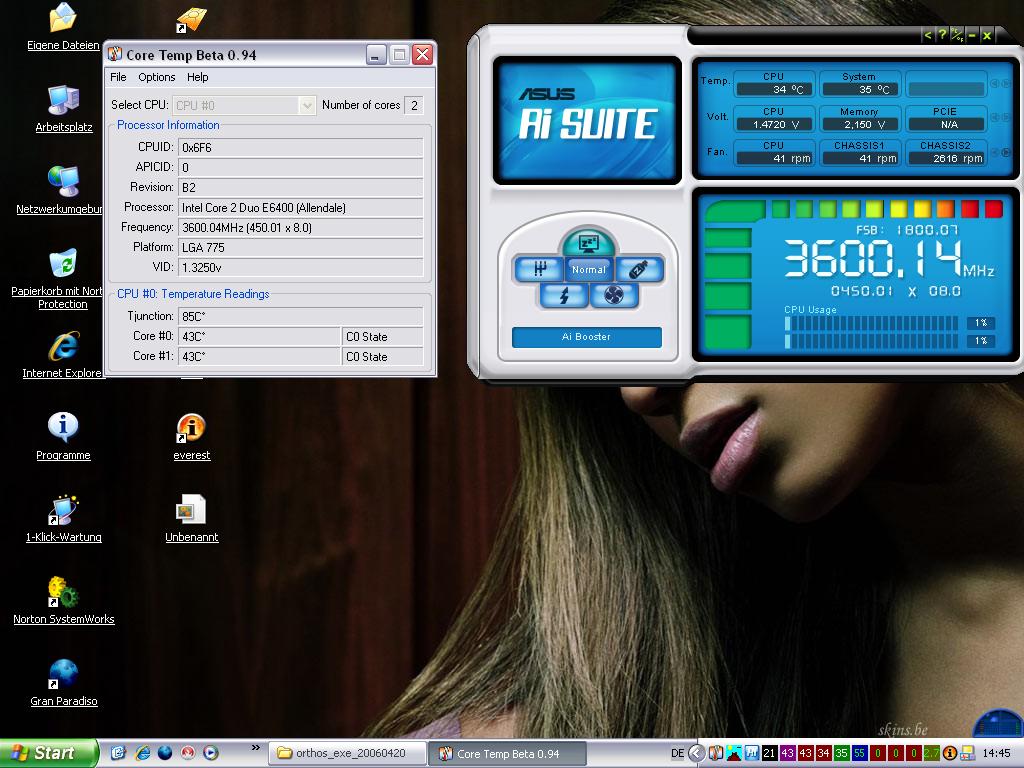Click the Start button
Image resolution: width=1024 pixels, height=768 pixels.
(48, 753)
